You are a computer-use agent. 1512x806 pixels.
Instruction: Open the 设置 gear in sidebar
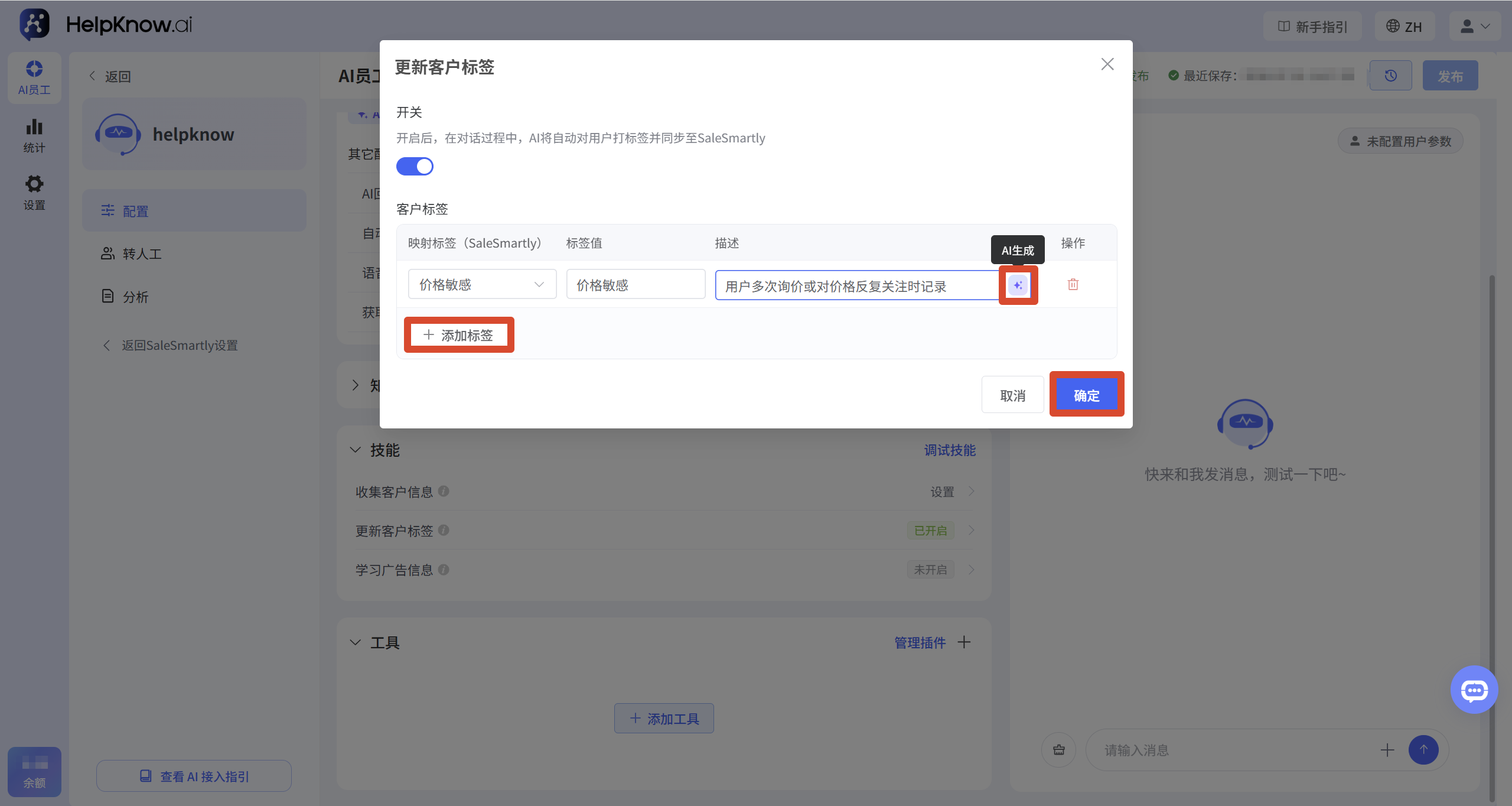(34, 193)
